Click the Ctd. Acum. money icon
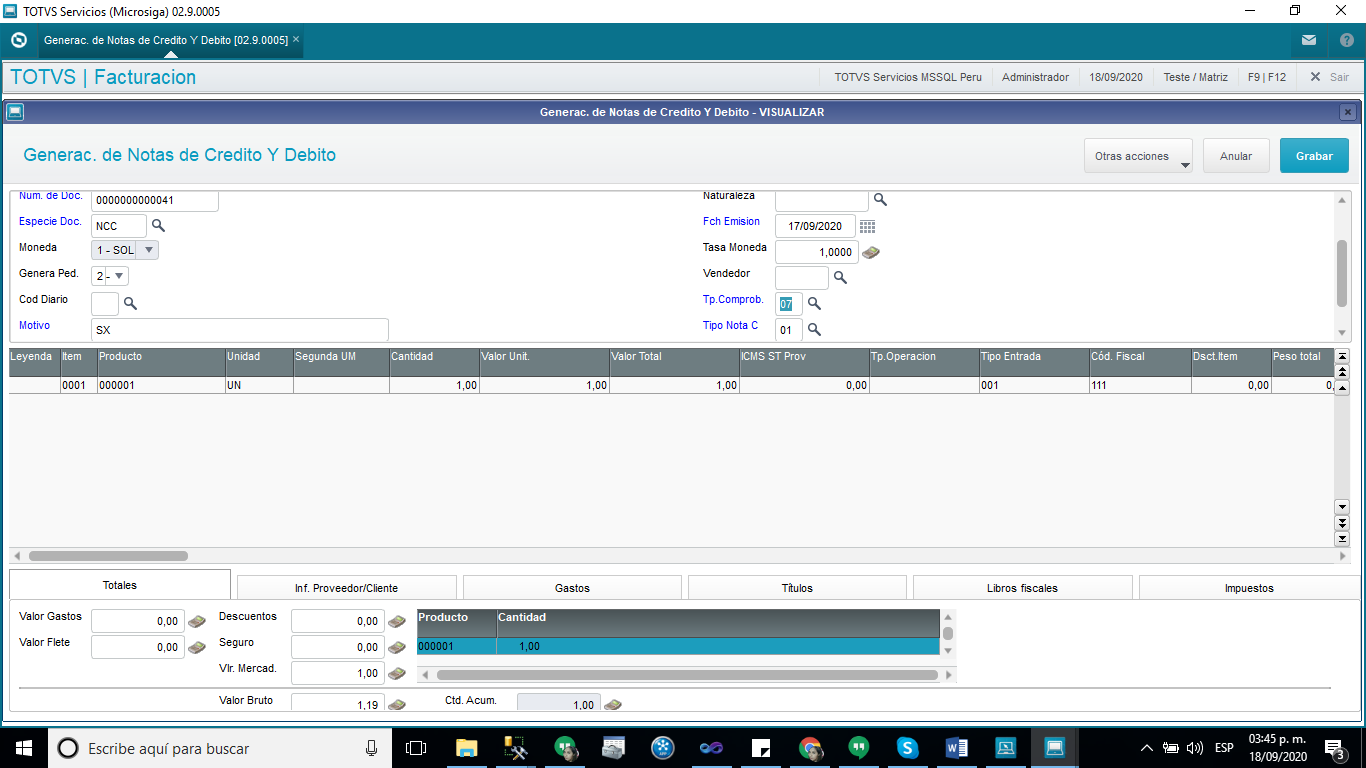This screenshot has height=768, width=1366. click(x=612, y=704)
